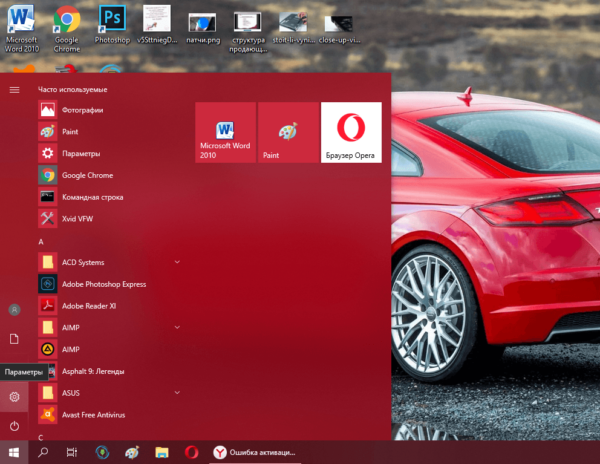Click the Windows Start button
This screenshot has width=600, height=464.
14,453
